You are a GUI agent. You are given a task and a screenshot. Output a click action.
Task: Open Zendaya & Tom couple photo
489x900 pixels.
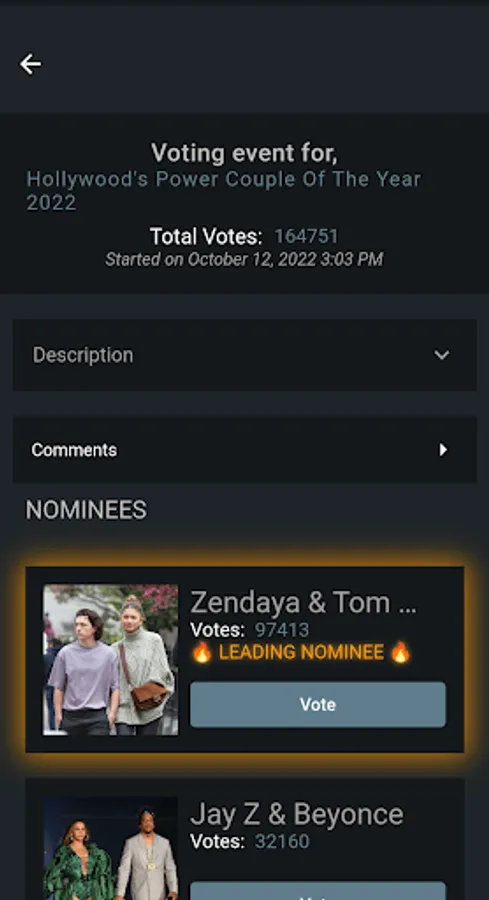click(x=110, y=660)
